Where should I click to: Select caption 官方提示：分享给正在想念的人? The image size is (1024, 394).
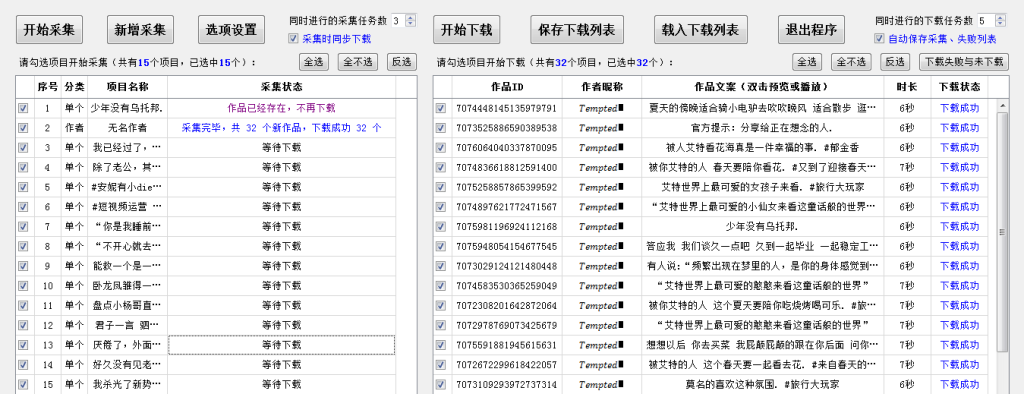point(762,127)
